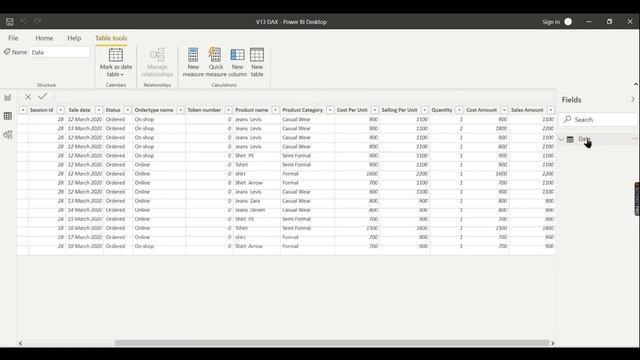Open more options for Data table
Viewport: 640px width, 360px height.
click(x=635, y=139)
